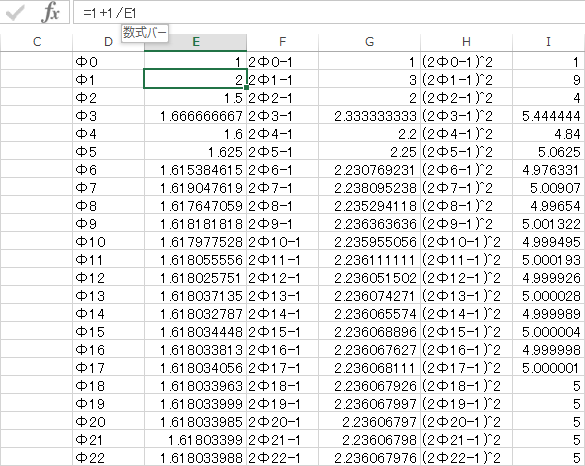Select cell with value 1.618055556
Image resolution: width=585 pixels, height=466 pixels.
[x=195, y=259]
